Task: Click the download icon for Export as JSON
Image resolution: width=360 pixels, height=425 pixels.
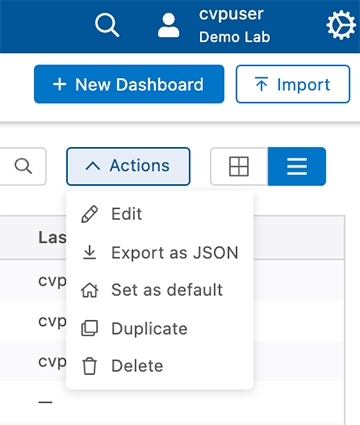Action: [x=90, y=252]
